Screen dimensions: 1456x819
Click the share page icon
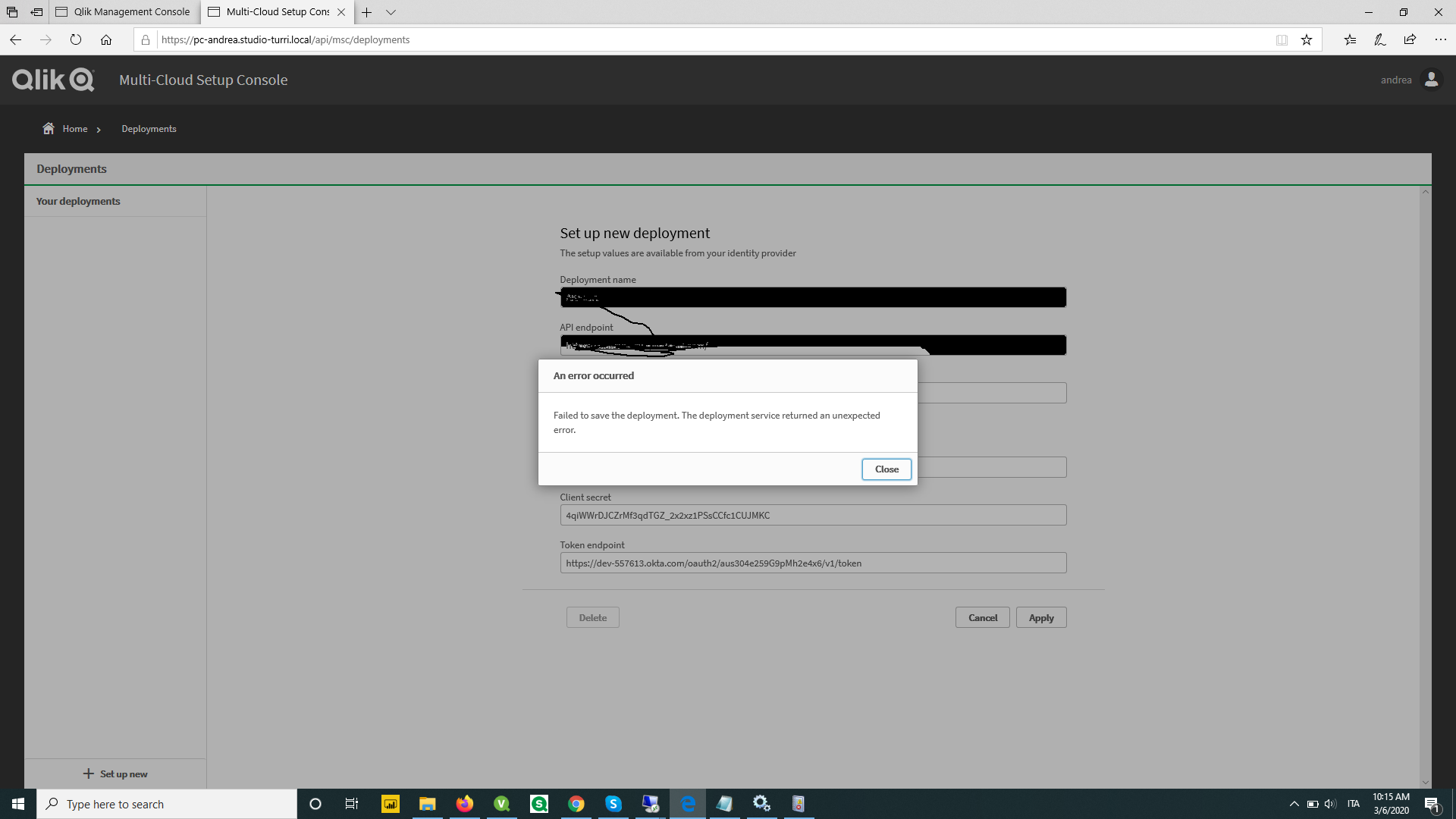(1410, 40)
